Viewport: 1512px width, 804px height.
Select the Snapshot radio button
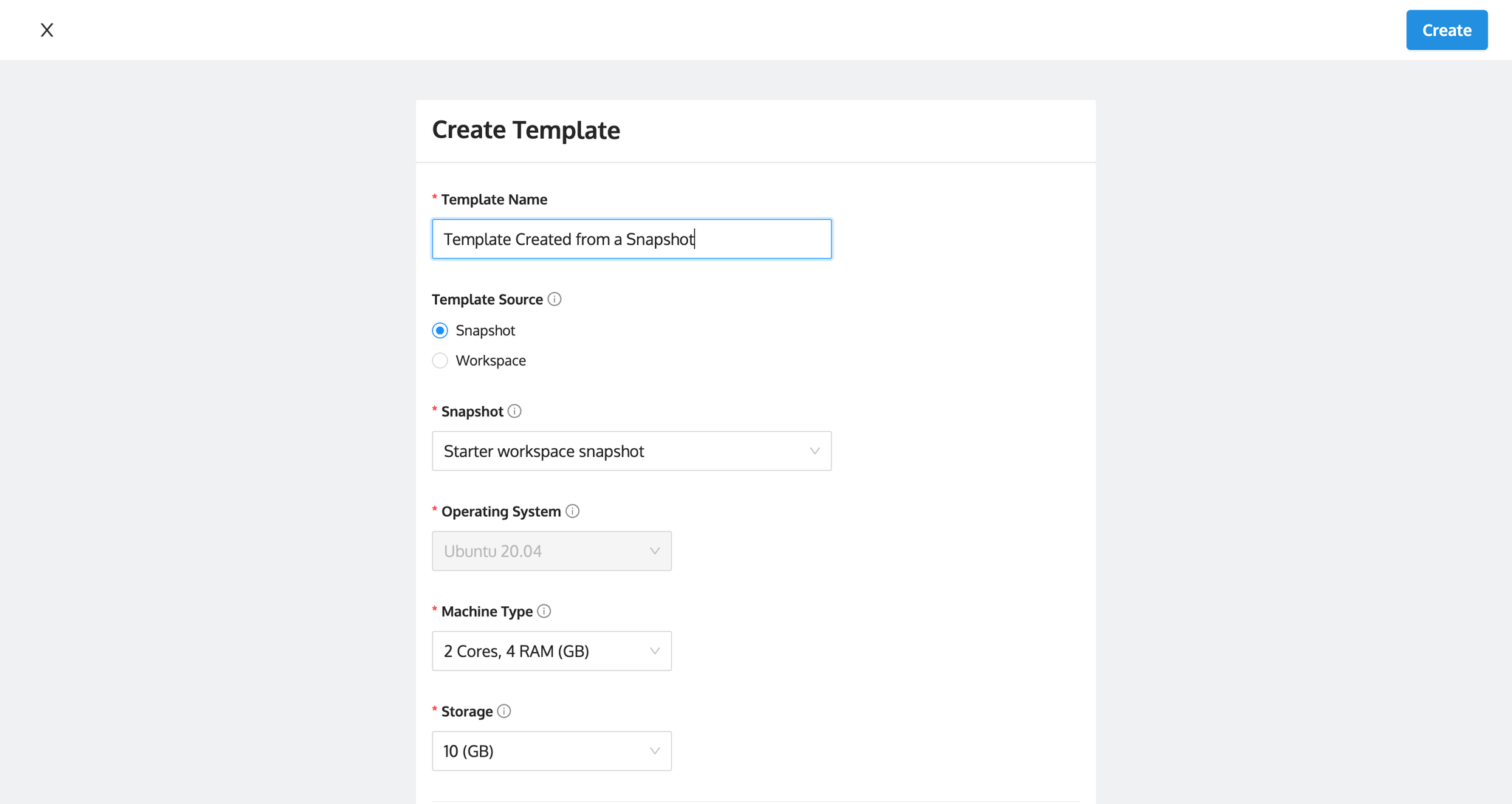point(440,330)
